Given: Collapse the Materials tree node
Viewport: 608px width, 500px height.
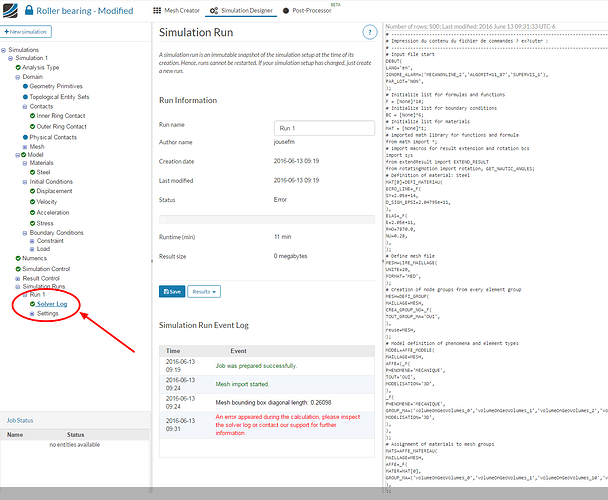Looking at the screenshot, I should 25,163.
